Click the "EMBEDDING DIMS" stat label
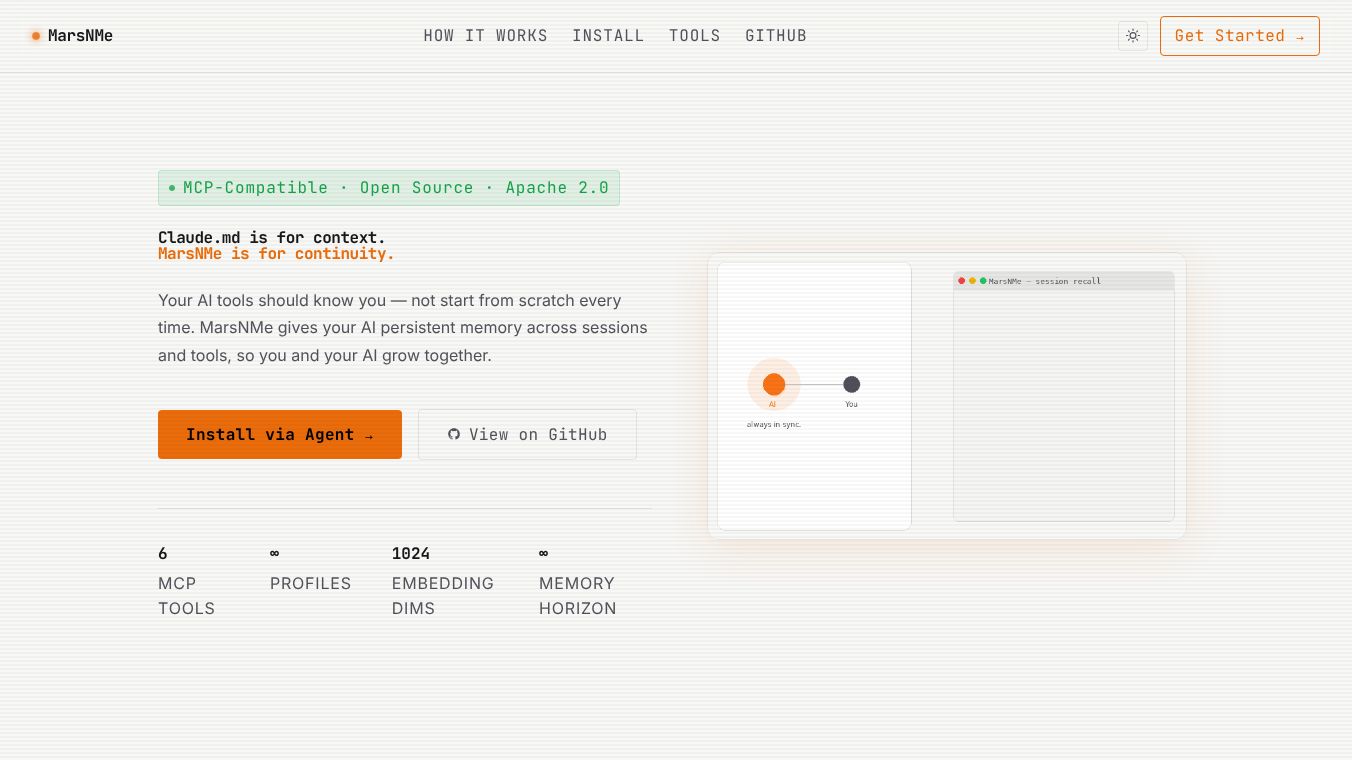1352x760 pixels. pos(443,596)
